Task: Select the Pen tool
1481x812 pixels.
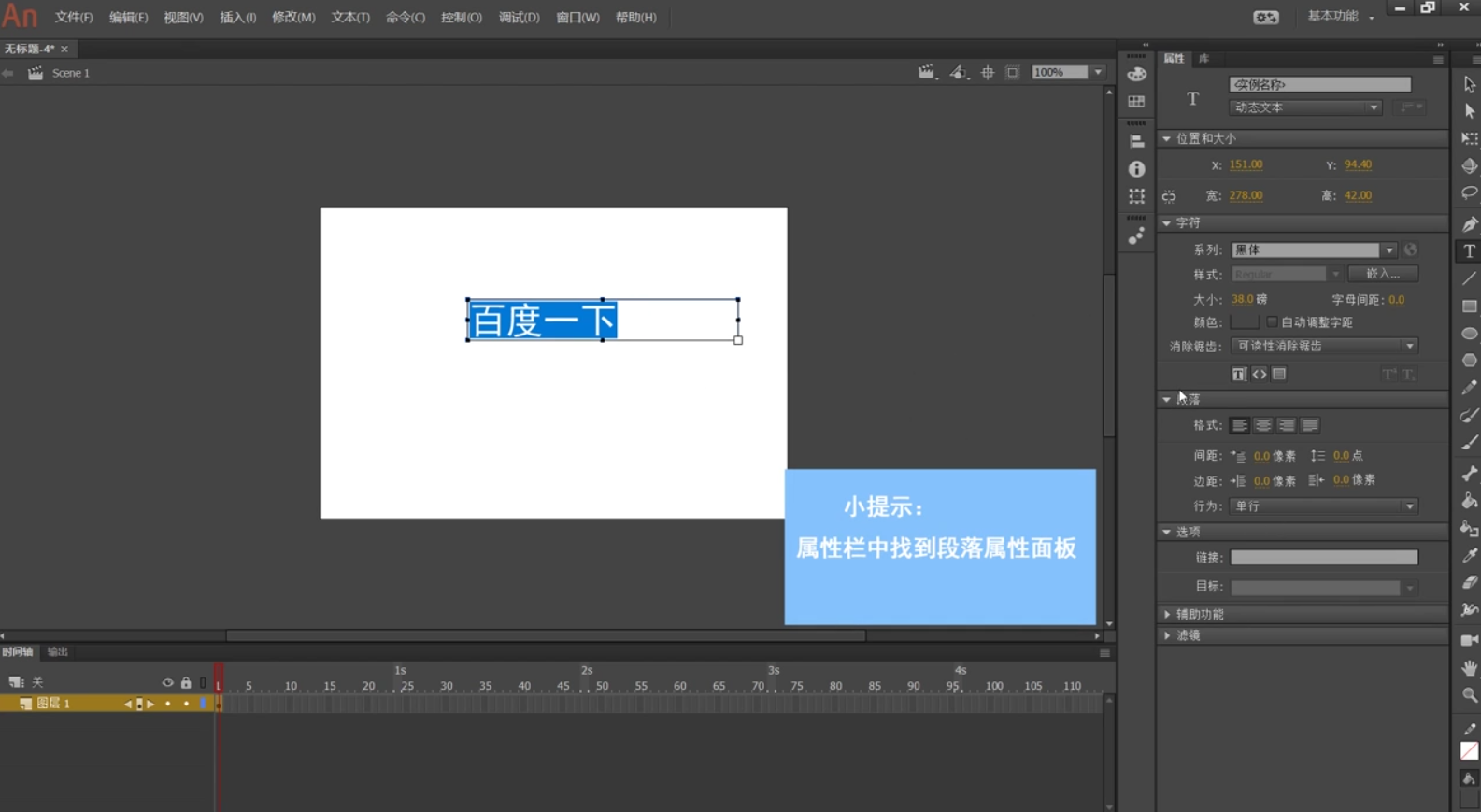Action: click(x=1469, y=224)
